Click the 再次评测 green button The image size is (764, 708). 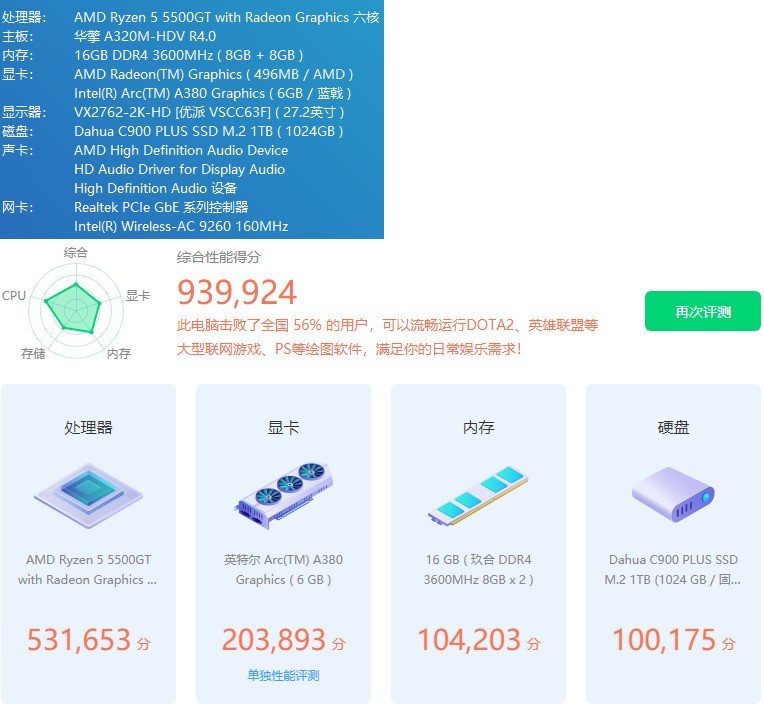tap(702, 311)
